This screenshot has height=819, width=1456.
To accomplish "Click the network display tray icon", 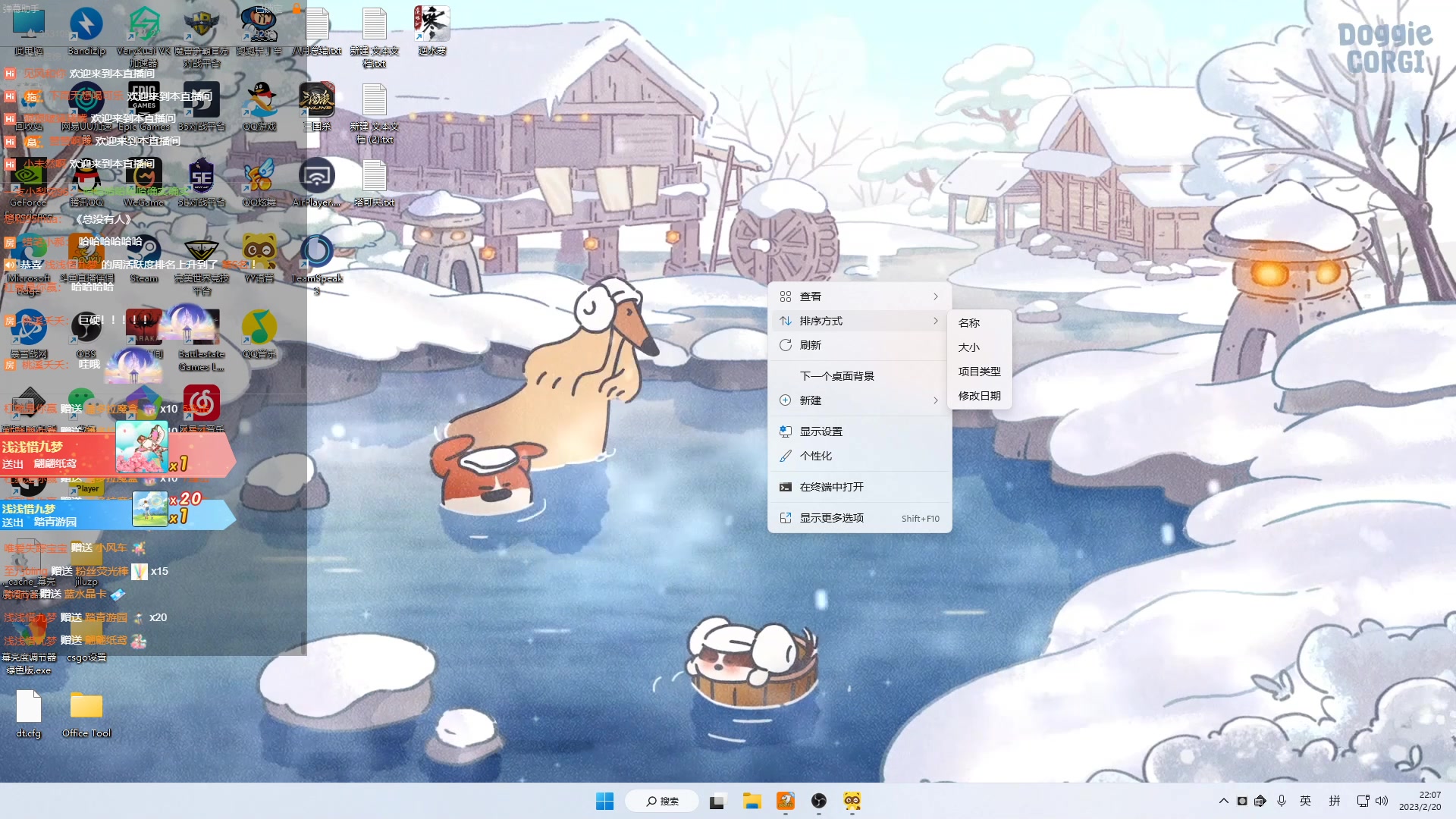I will [1363, 801].
